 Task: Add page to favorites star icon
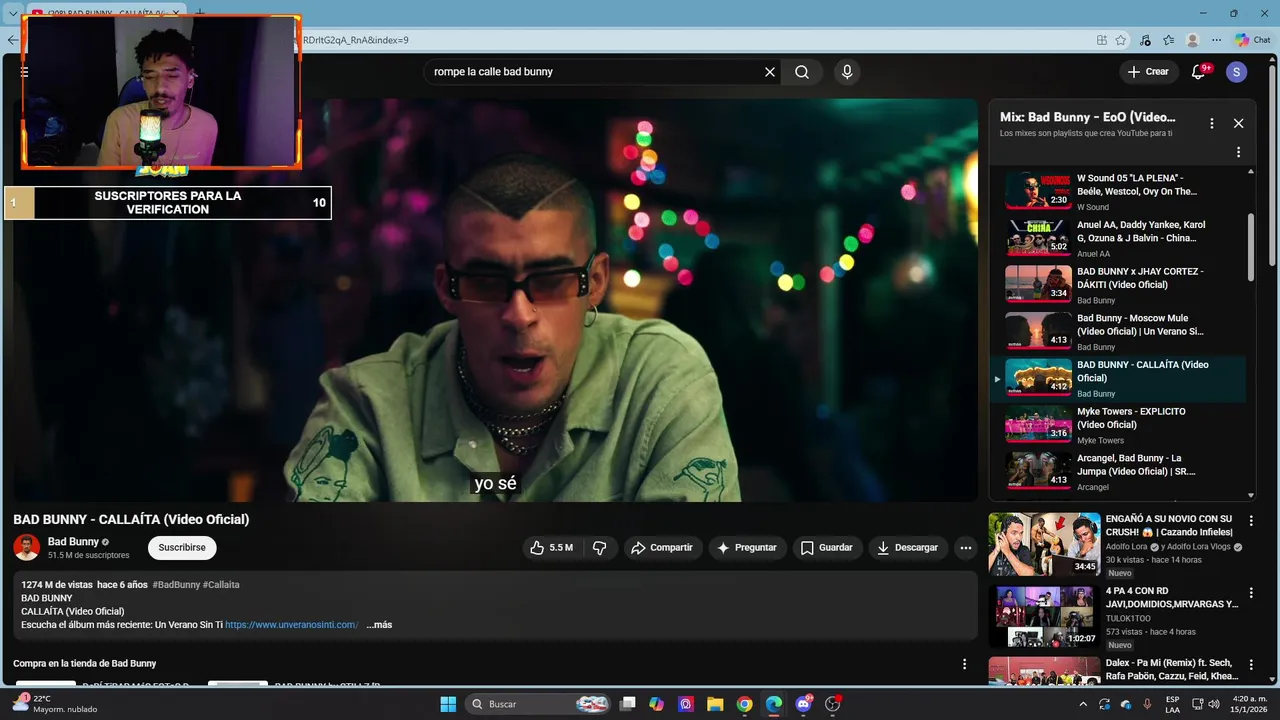point(1121,40)
